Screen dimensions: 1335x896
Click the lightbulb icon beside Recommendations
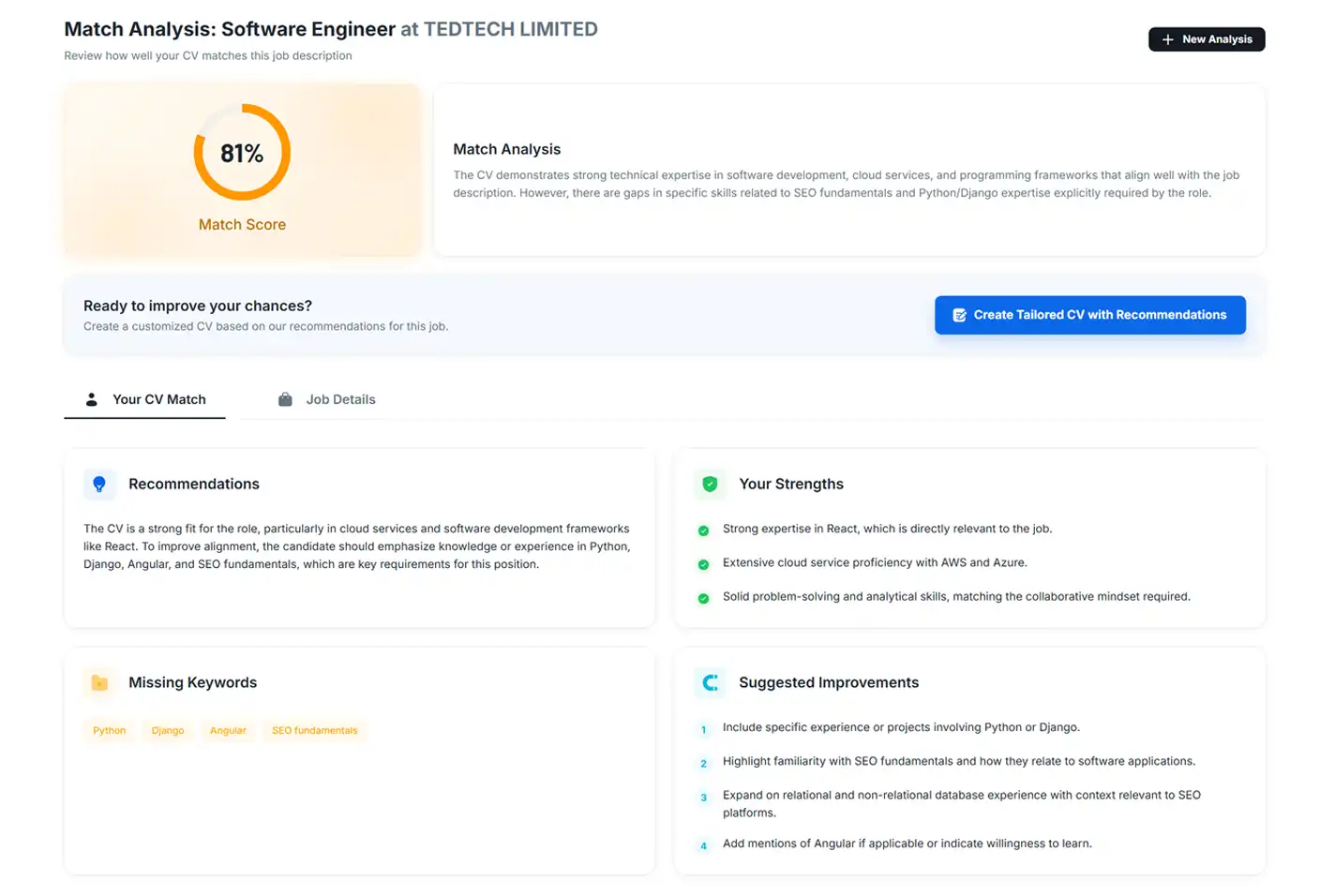99,485
